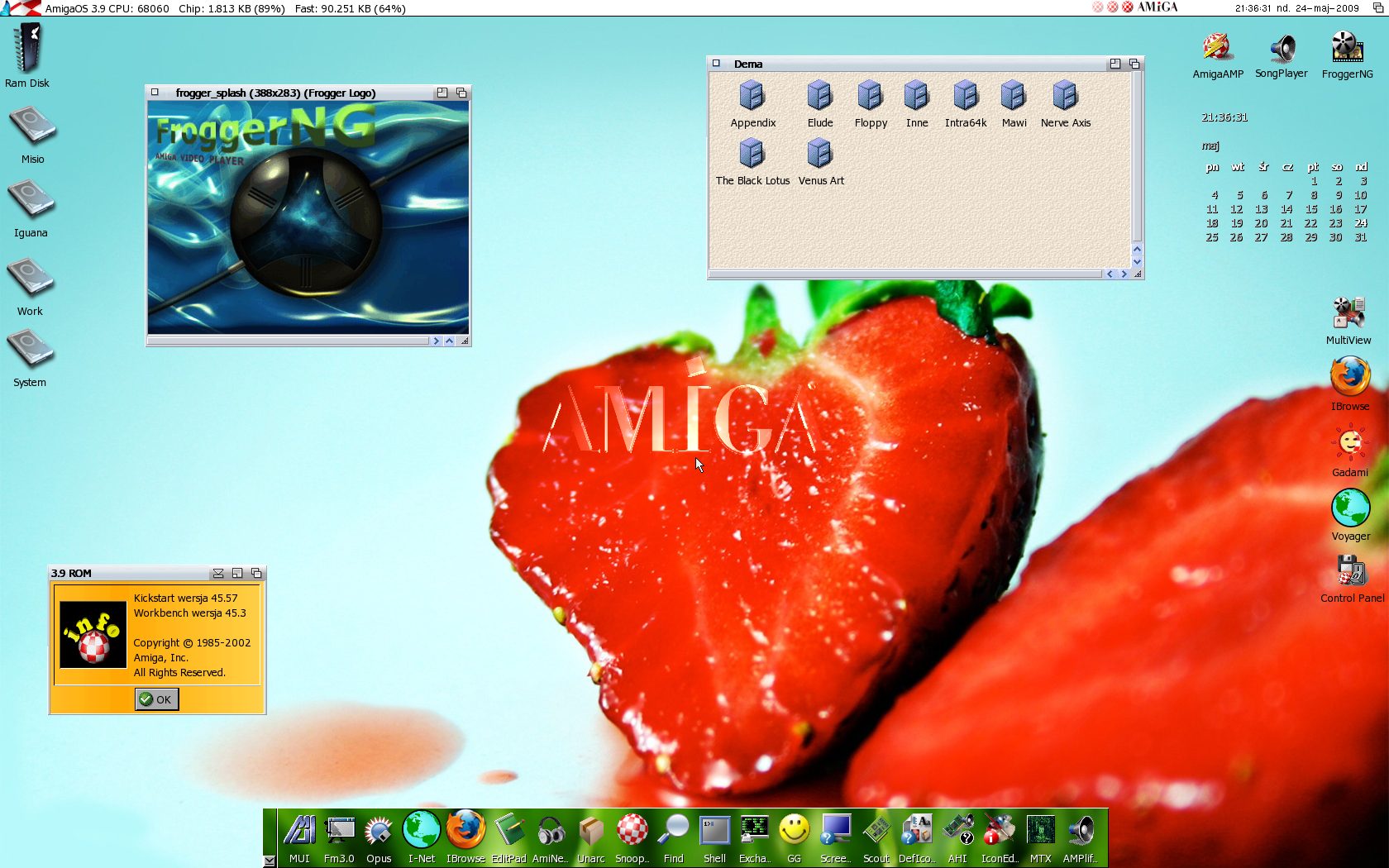Click IBrowse icon in dock
The width and height of the screenshot is (1389, 868).
[x=465, y=837]
